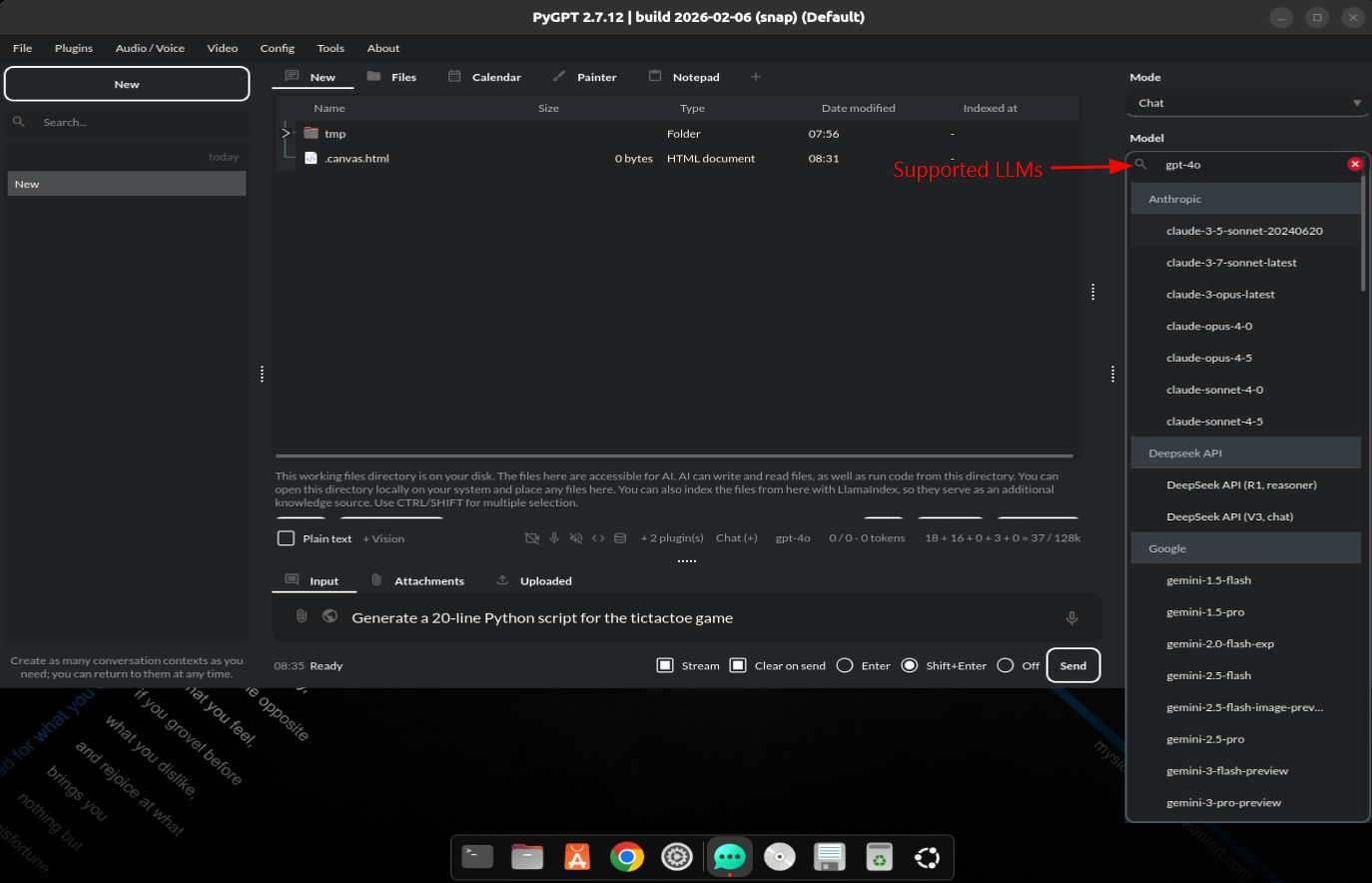Open the Files manager from the dock
Screen dimensions: 1372x883
(x=527, y=856)
